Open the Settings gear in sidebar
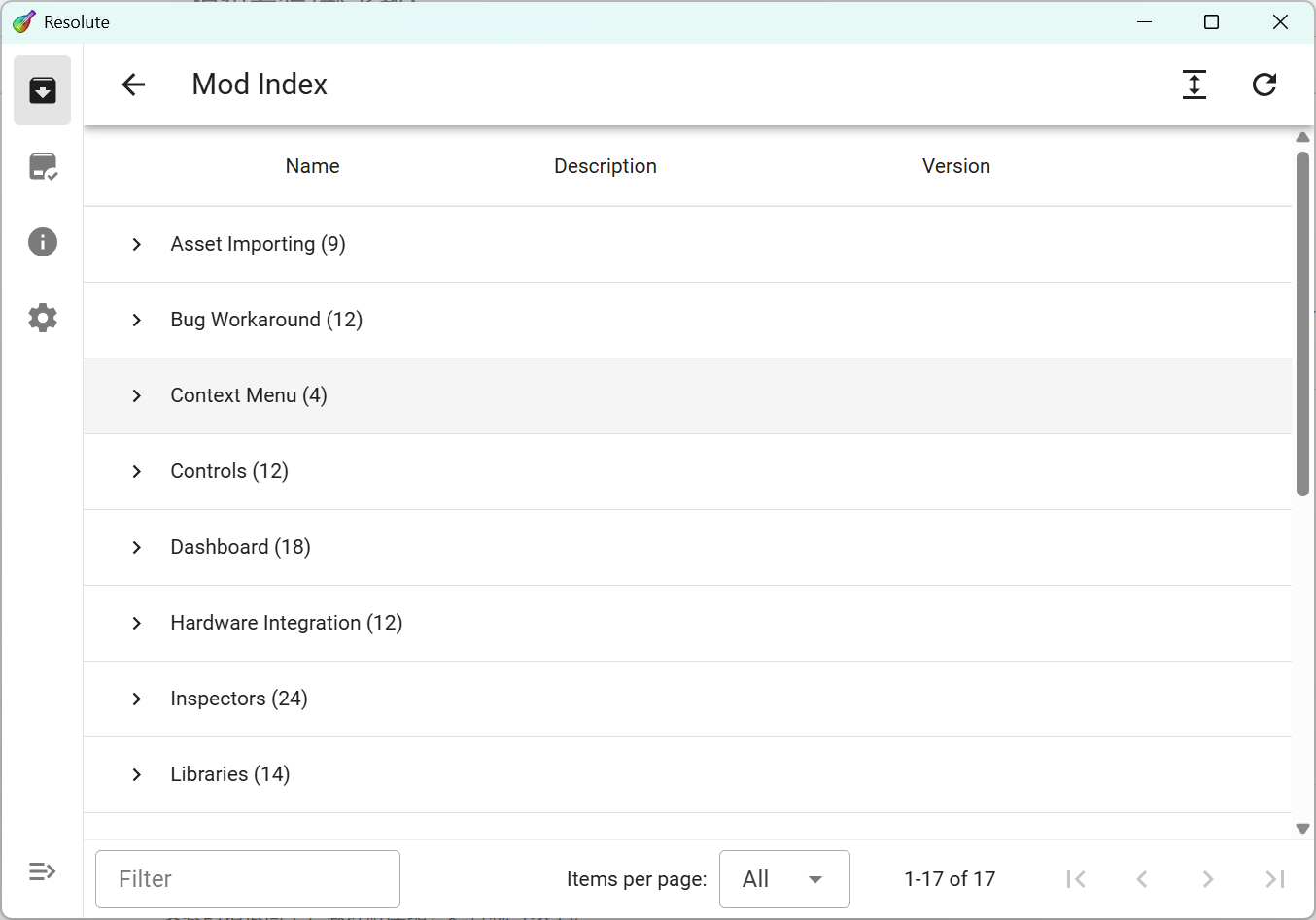 [42, 318]
